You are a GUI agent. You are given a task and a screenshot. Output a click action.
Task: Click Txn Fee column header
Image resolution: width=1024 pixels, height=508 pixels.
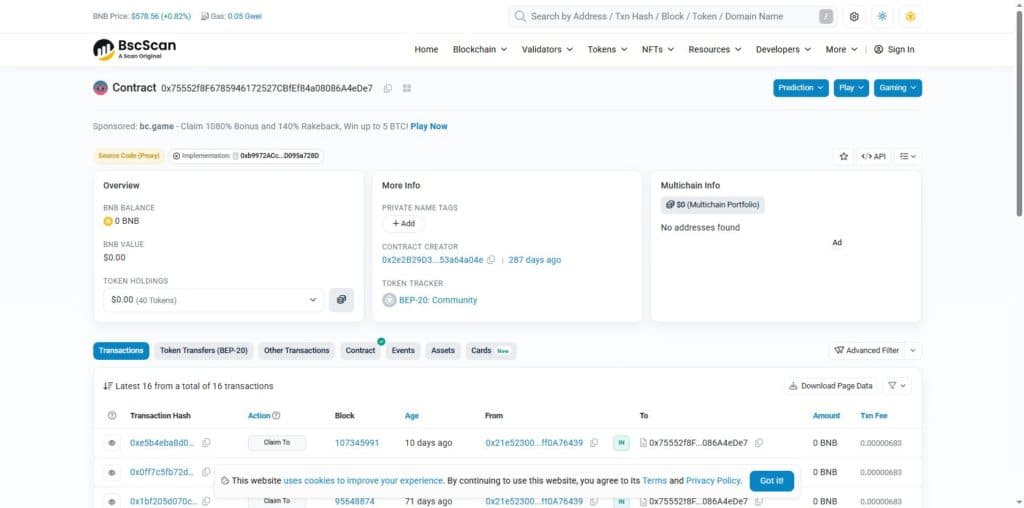[x=874, y=415]
